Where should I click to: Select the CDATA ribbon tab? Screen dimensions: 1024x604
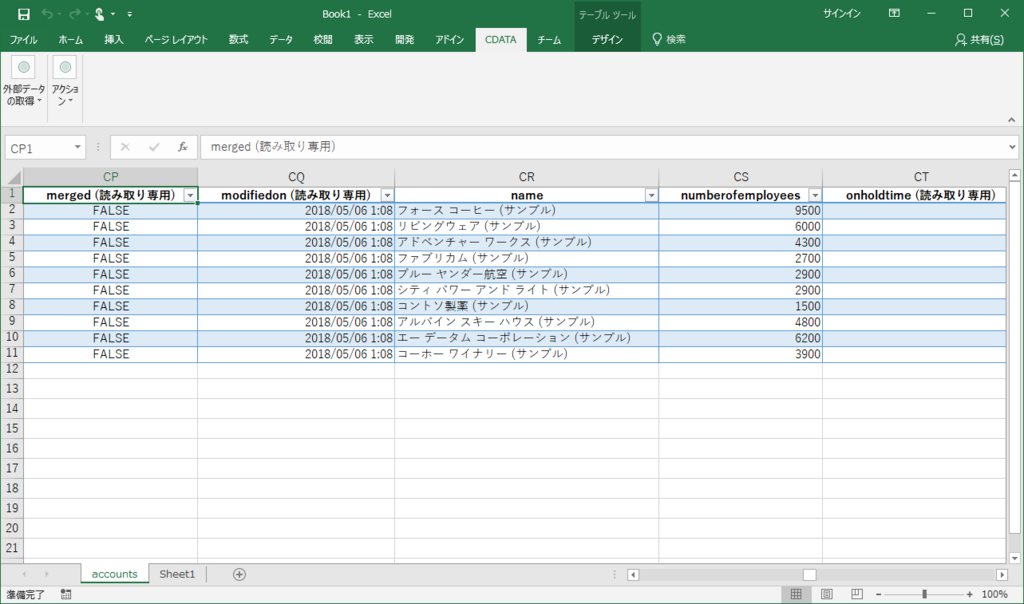coord(501,40)
